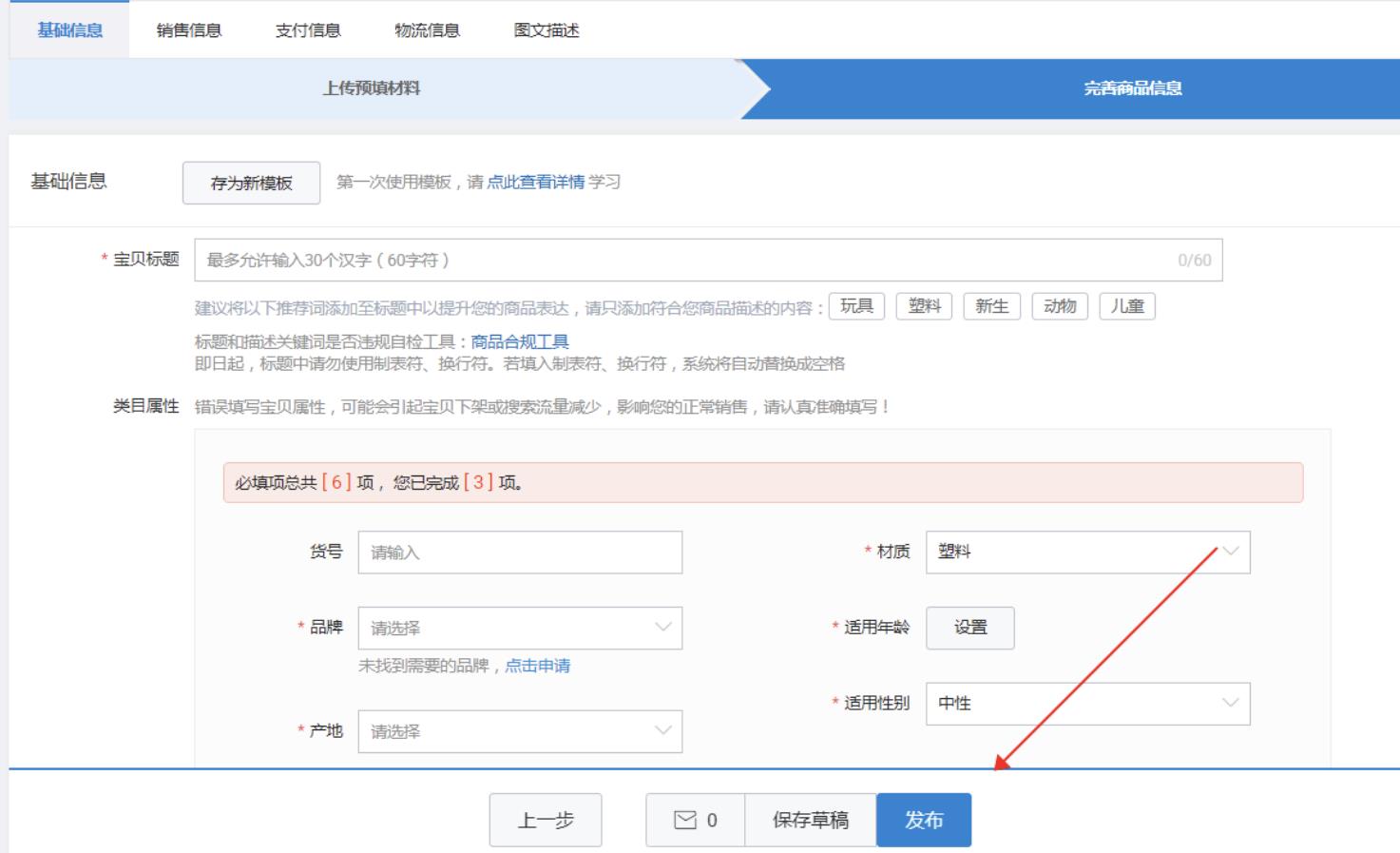Focus the 货号 input field

point(520,553)
